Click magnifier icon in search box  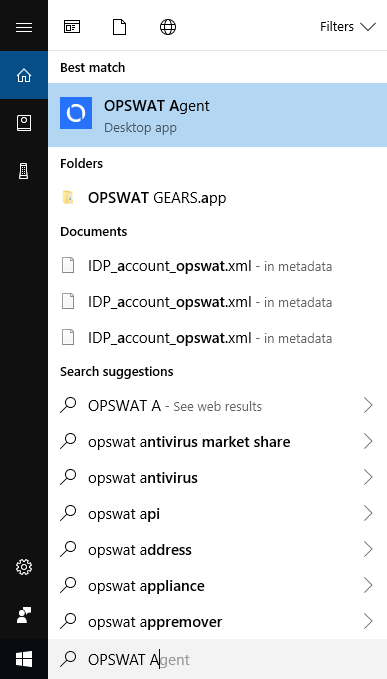68,659
